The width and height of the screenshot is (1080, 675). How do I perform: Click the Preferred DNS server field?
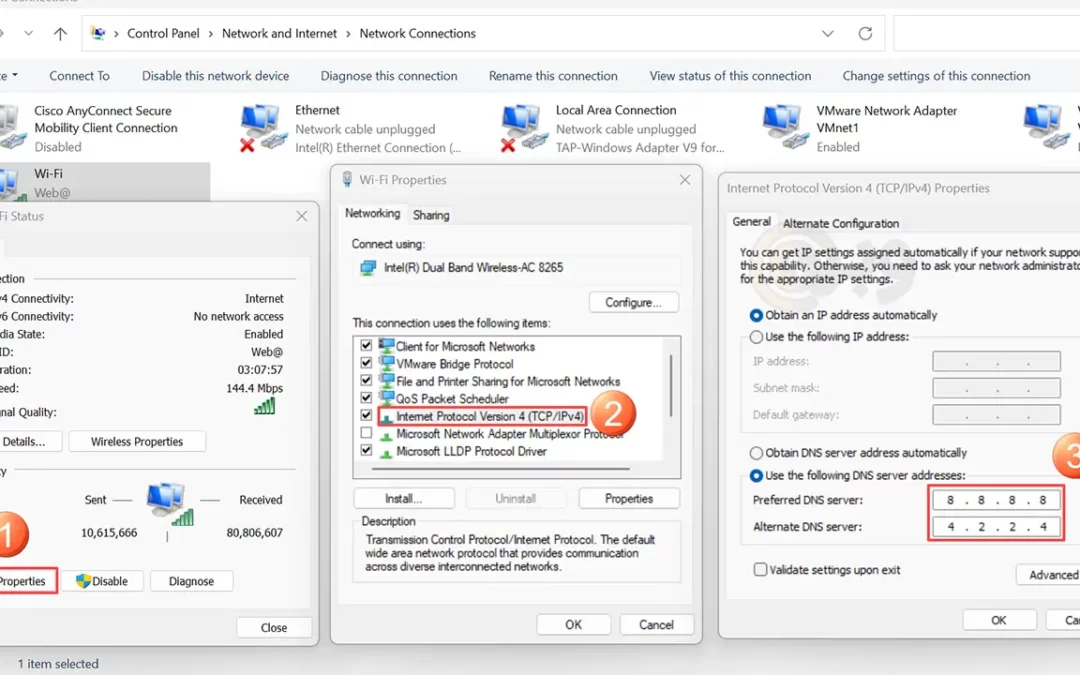click(x=995, y=500)
